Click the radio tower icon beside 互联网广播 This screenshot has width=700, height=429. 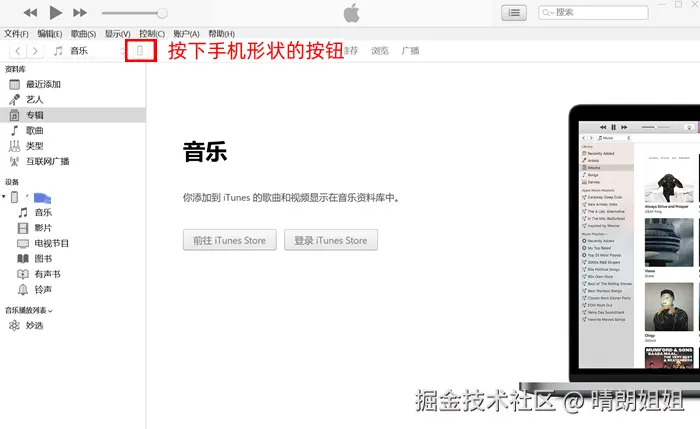(x=14, y=162)
